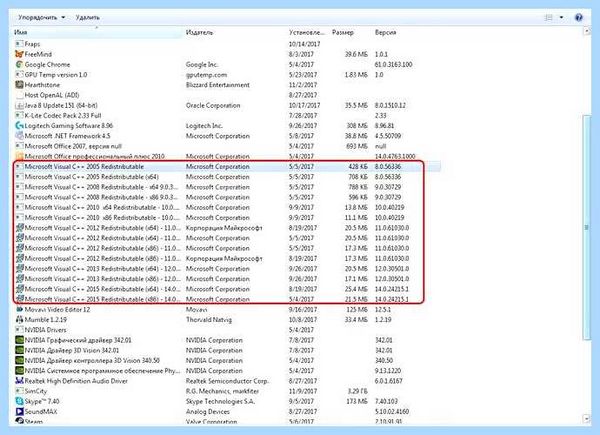Click the Mumble 1.2.19 icon
The height and width of the screenshot is (435, 600).
coord(19,319)
